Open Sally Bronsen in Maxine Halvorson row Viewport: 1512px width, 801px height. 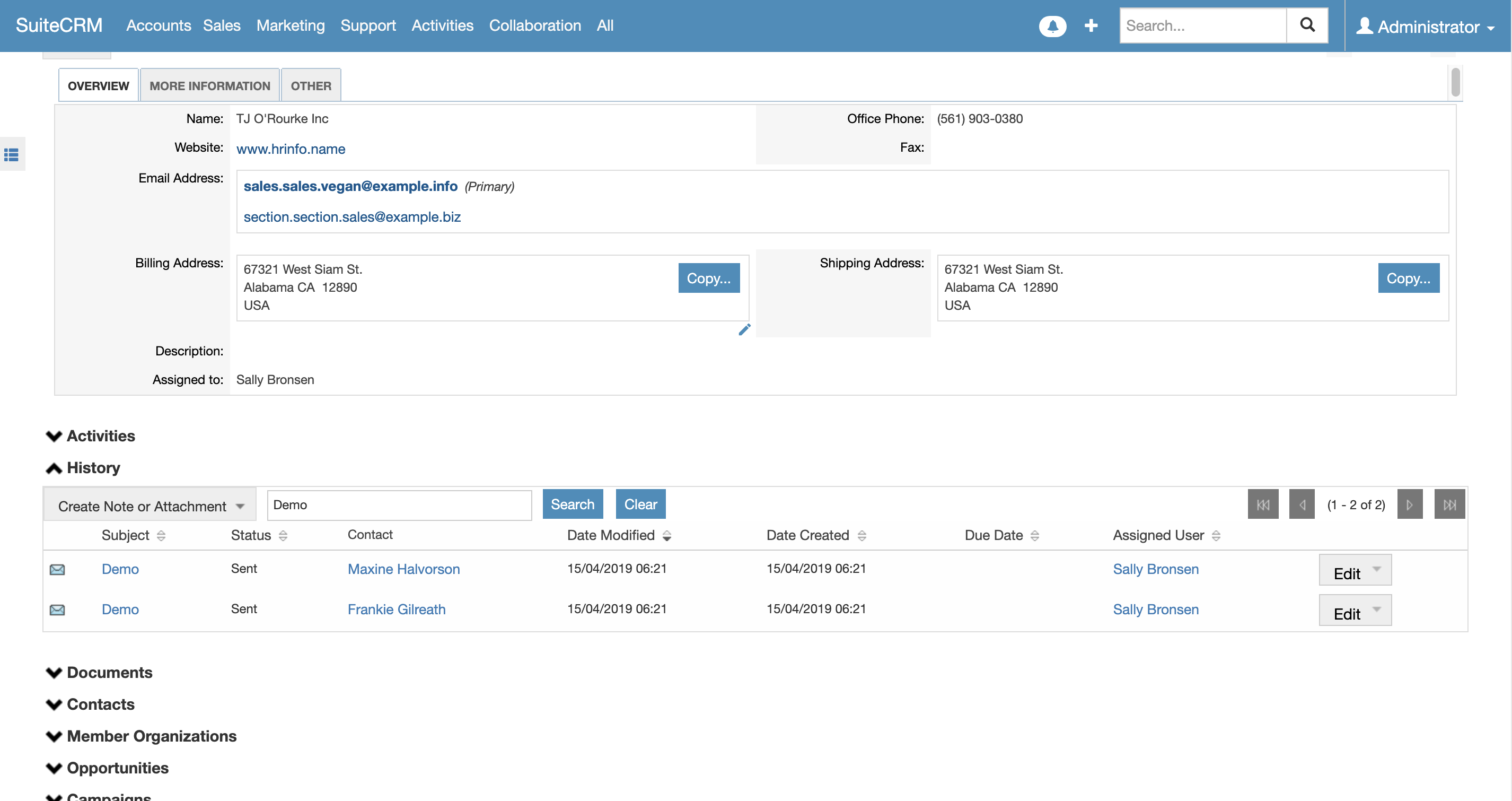pos(1155,569)
